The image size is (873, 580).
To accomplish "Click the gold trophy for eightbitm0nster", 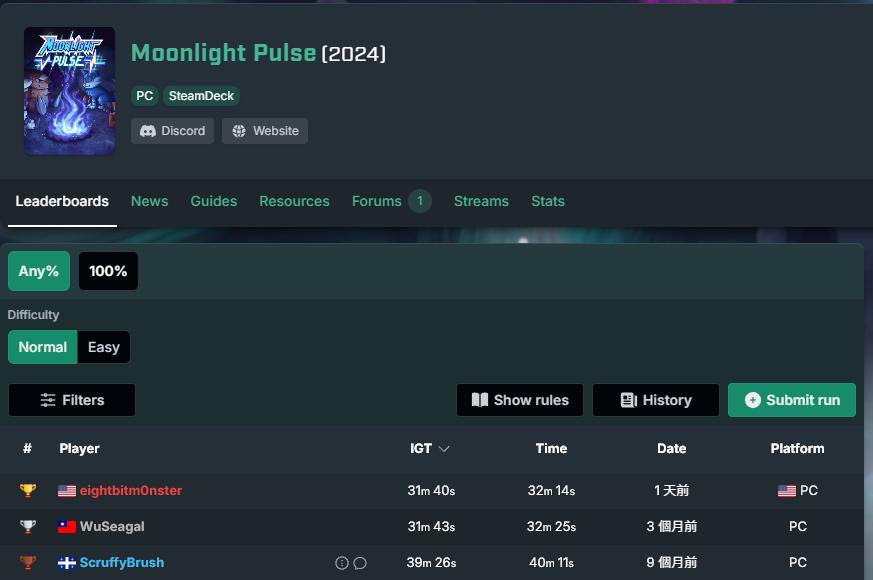I will (x=28, y=490).
